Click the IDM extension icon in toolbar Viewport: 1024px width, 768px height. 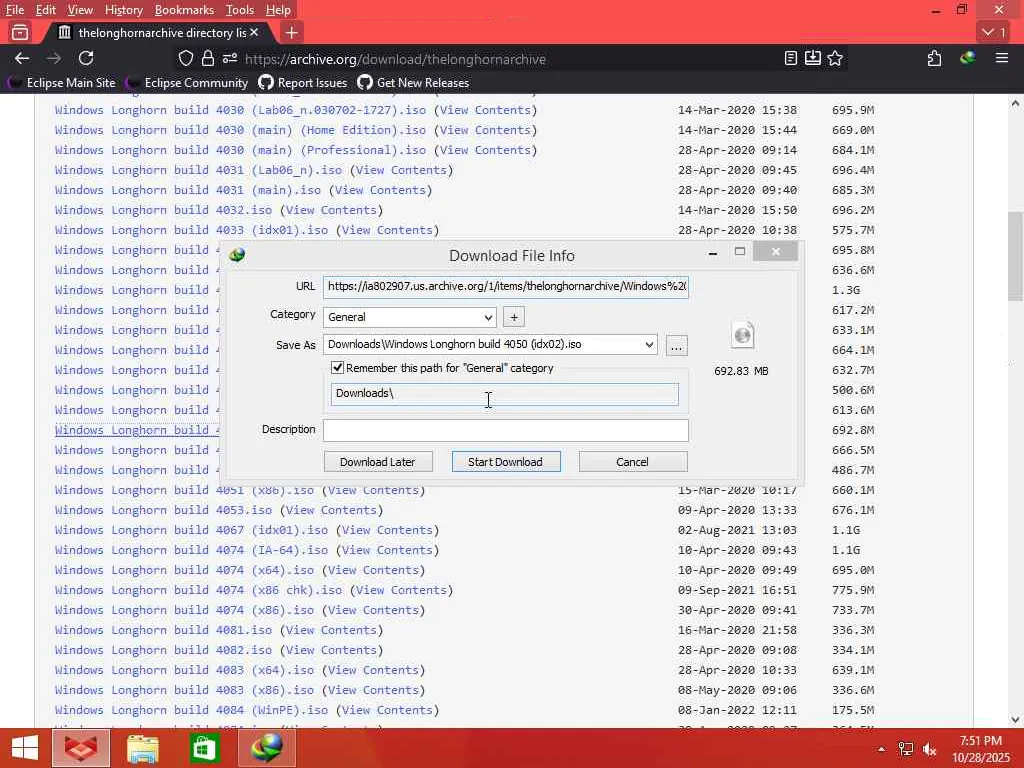[968, 59]
